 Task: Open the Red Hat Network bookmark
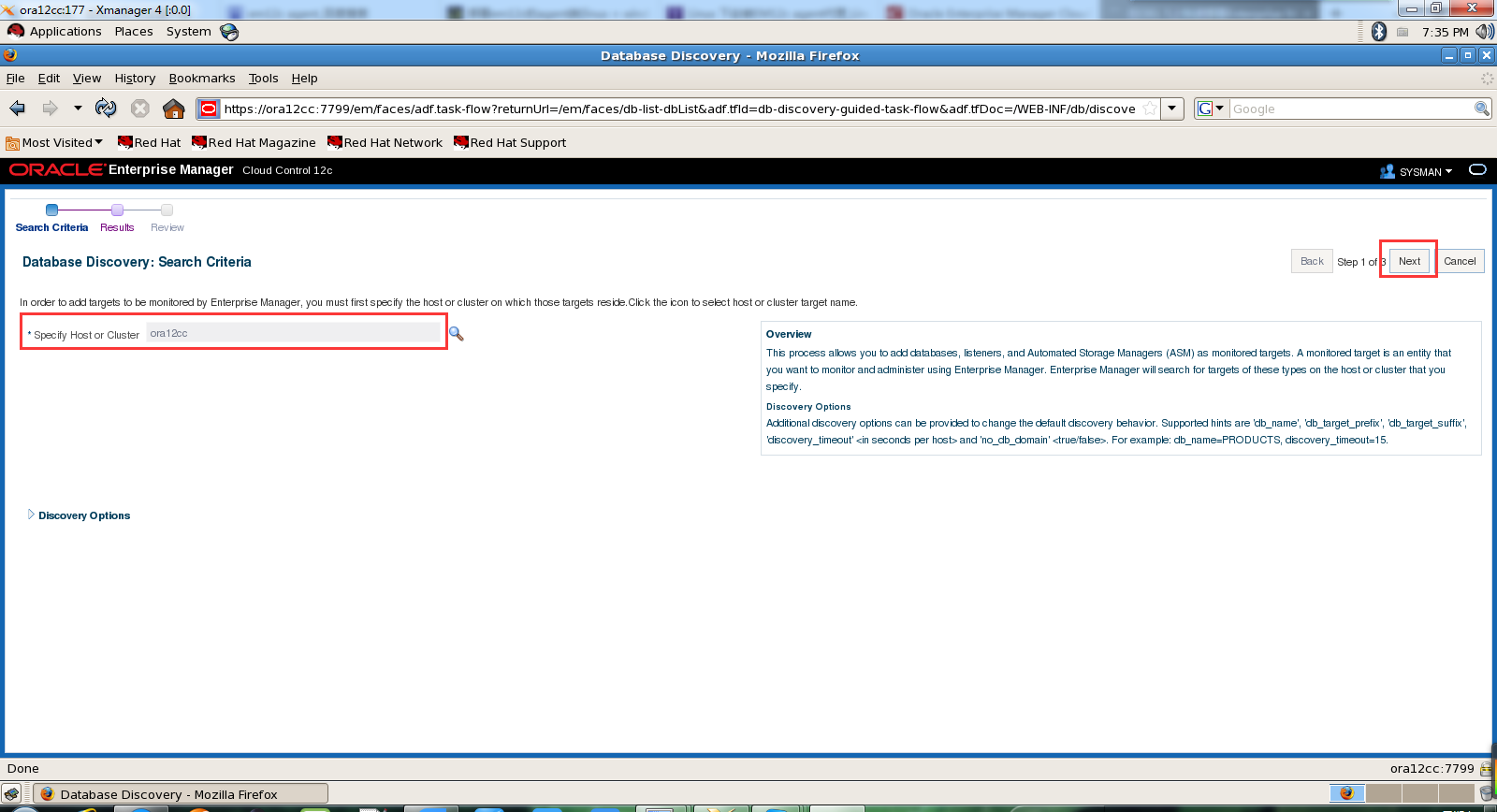click(x=385, y=143)
